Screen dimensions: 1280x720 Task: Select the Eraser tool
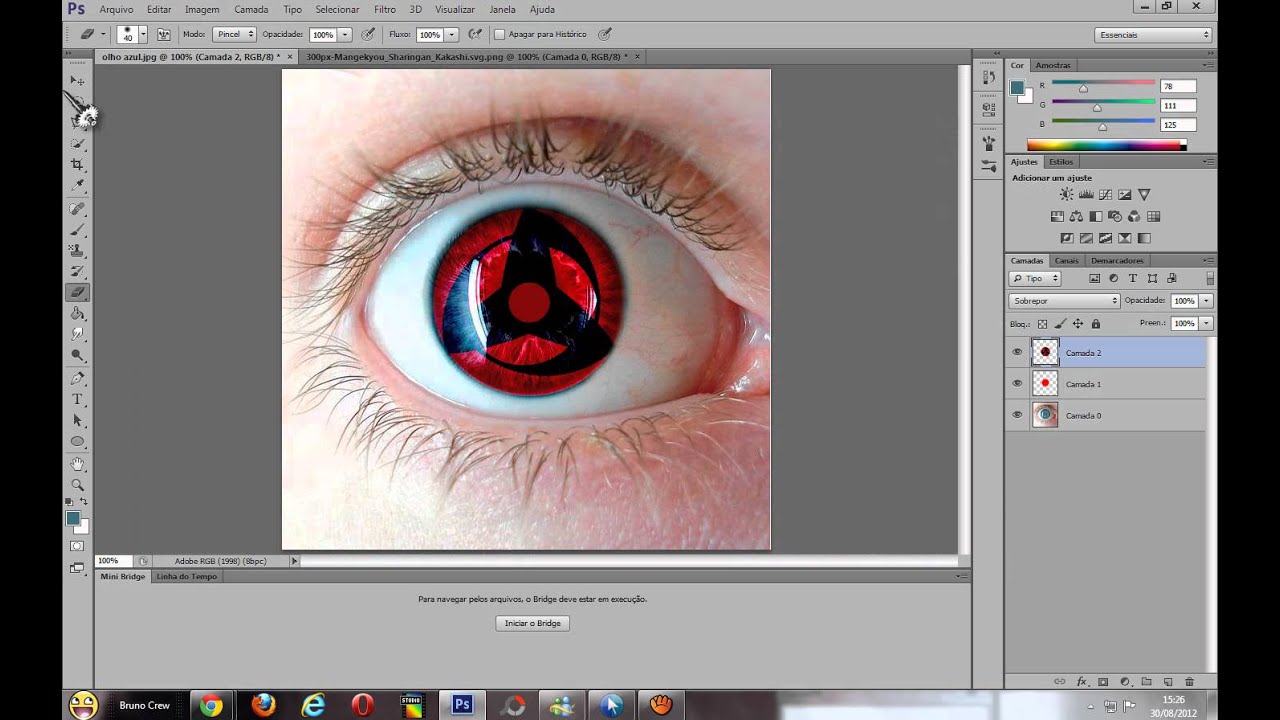coord(77,292)
